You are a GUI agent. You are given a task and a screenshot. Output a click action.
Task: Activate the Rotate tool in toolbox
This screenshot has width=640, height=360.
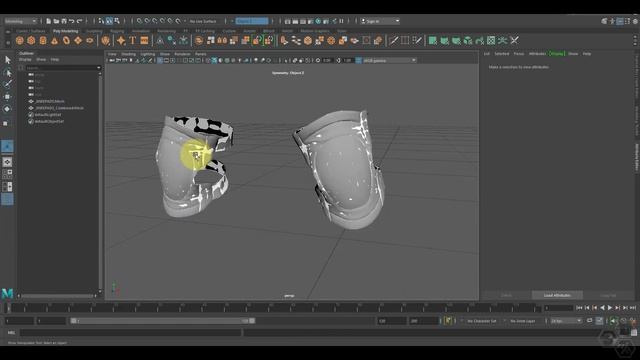coord(7,109)
